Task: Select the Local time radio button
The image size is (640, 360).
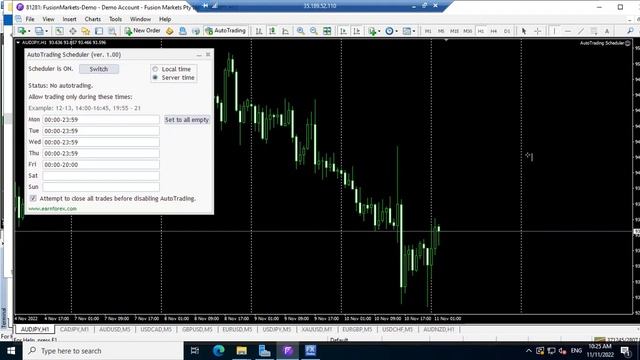Action: [x=155, y=69]
